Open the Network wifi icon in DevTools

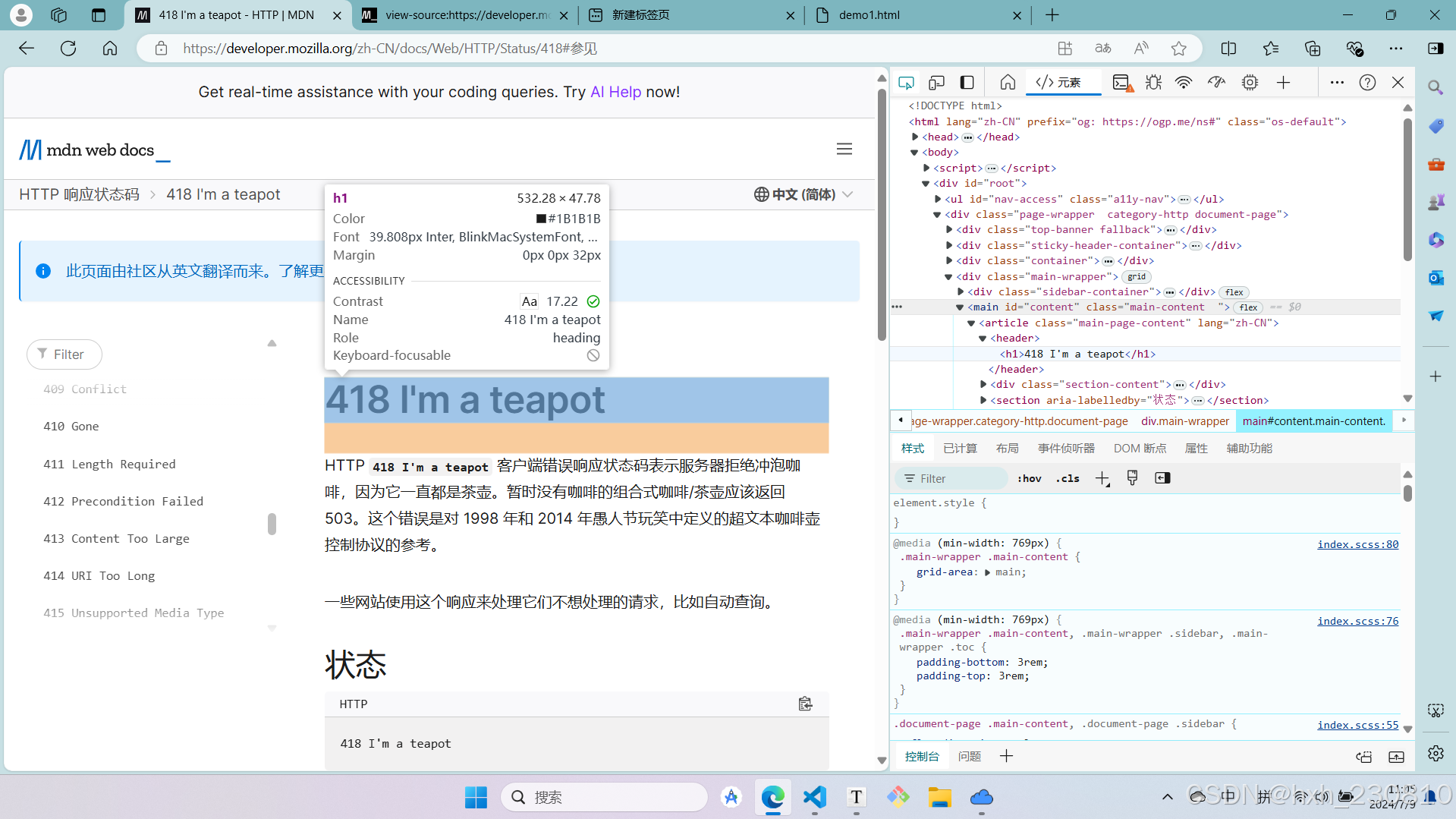1184,83
